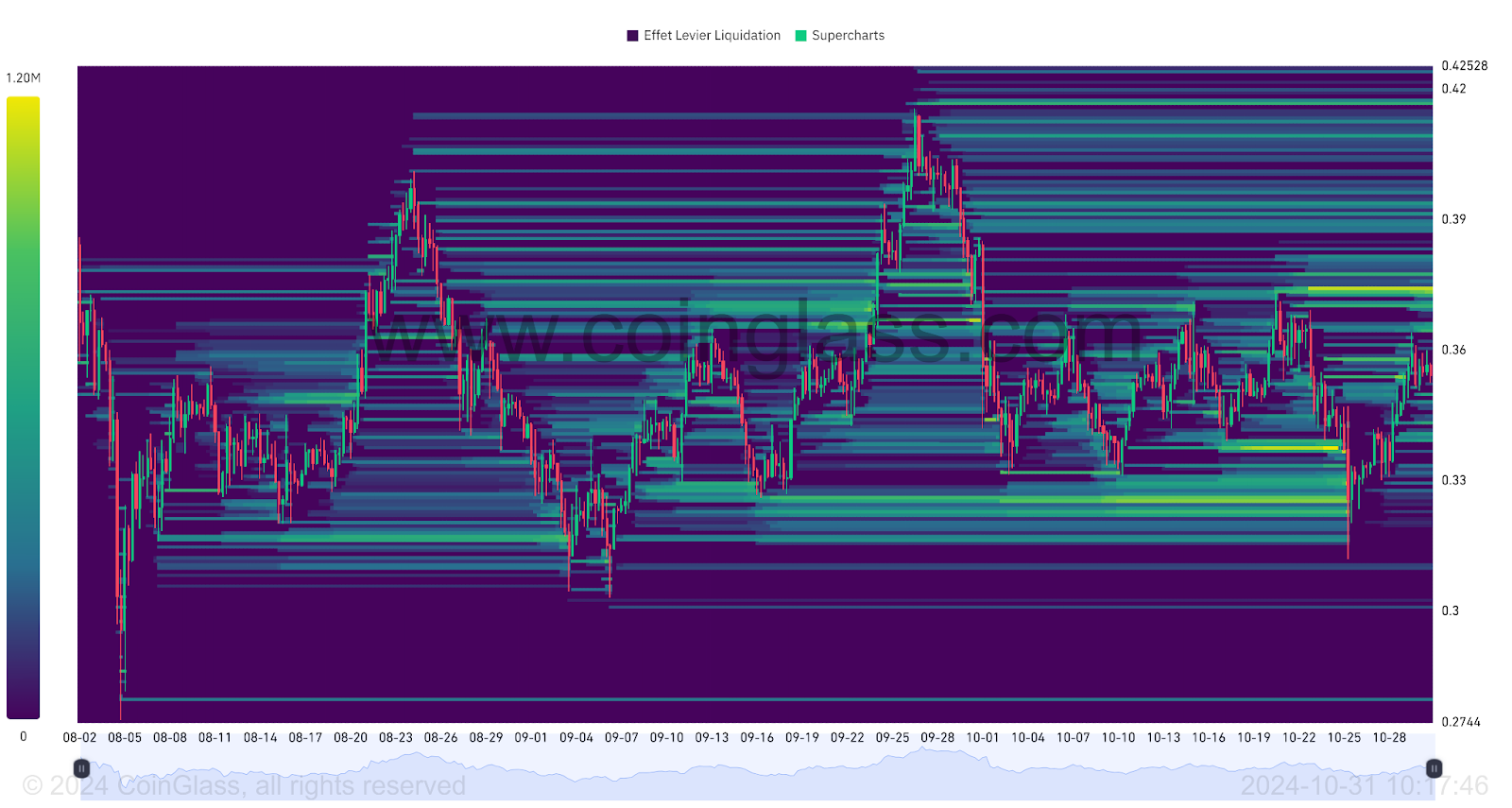1512x808 pixels.
Task: Click the 0.39 price axis label
Action: 1454,219
